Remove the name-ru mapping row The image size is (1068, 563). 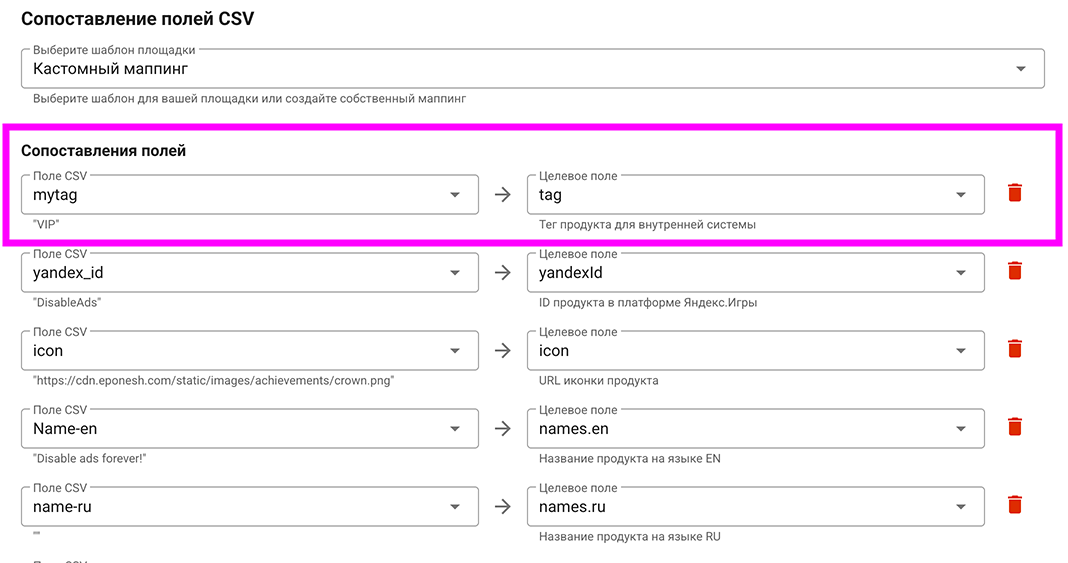[1015, 505]
